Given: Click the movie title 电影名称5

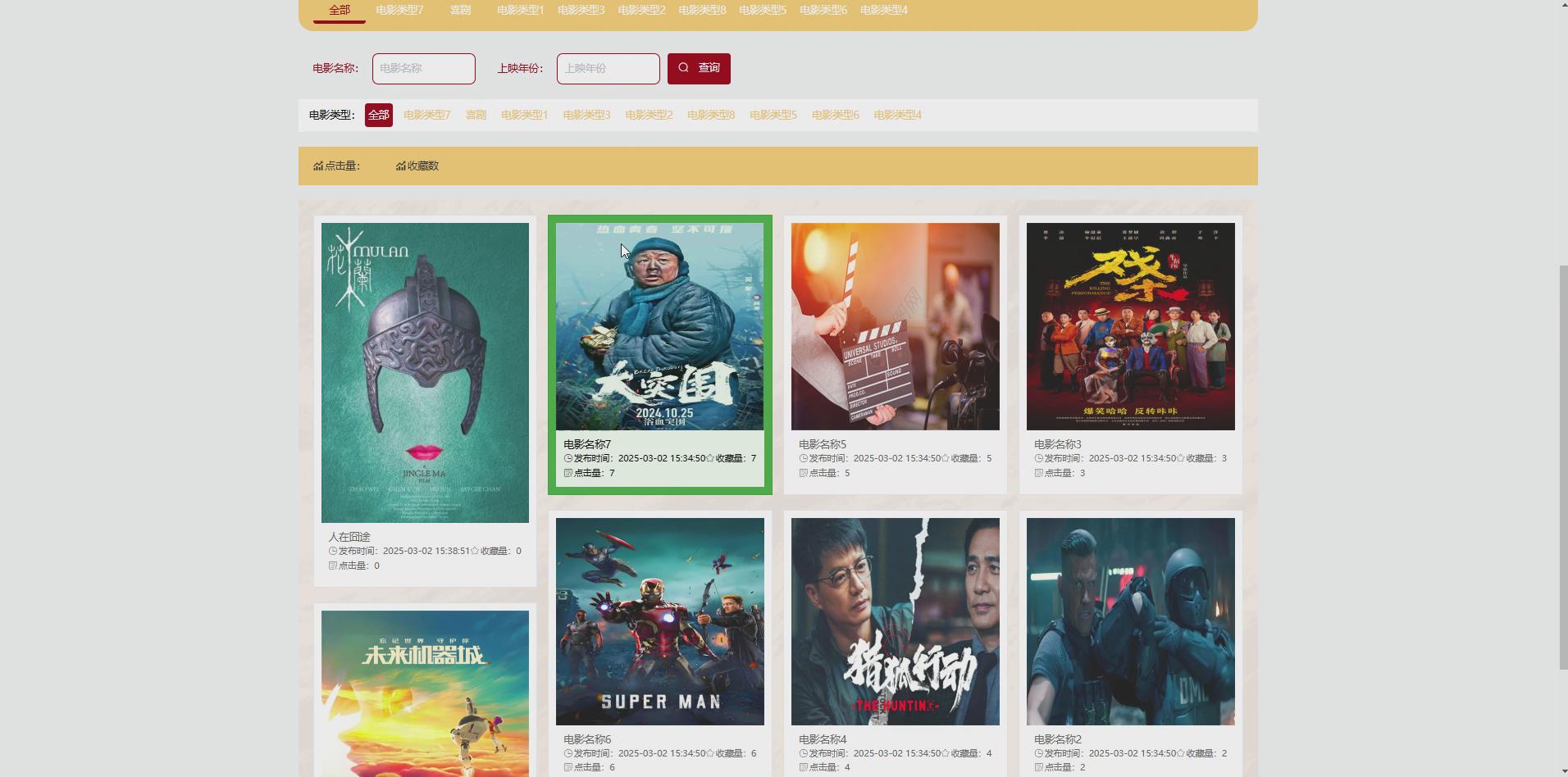Looking at the screenshot, I should pos(823,444).
